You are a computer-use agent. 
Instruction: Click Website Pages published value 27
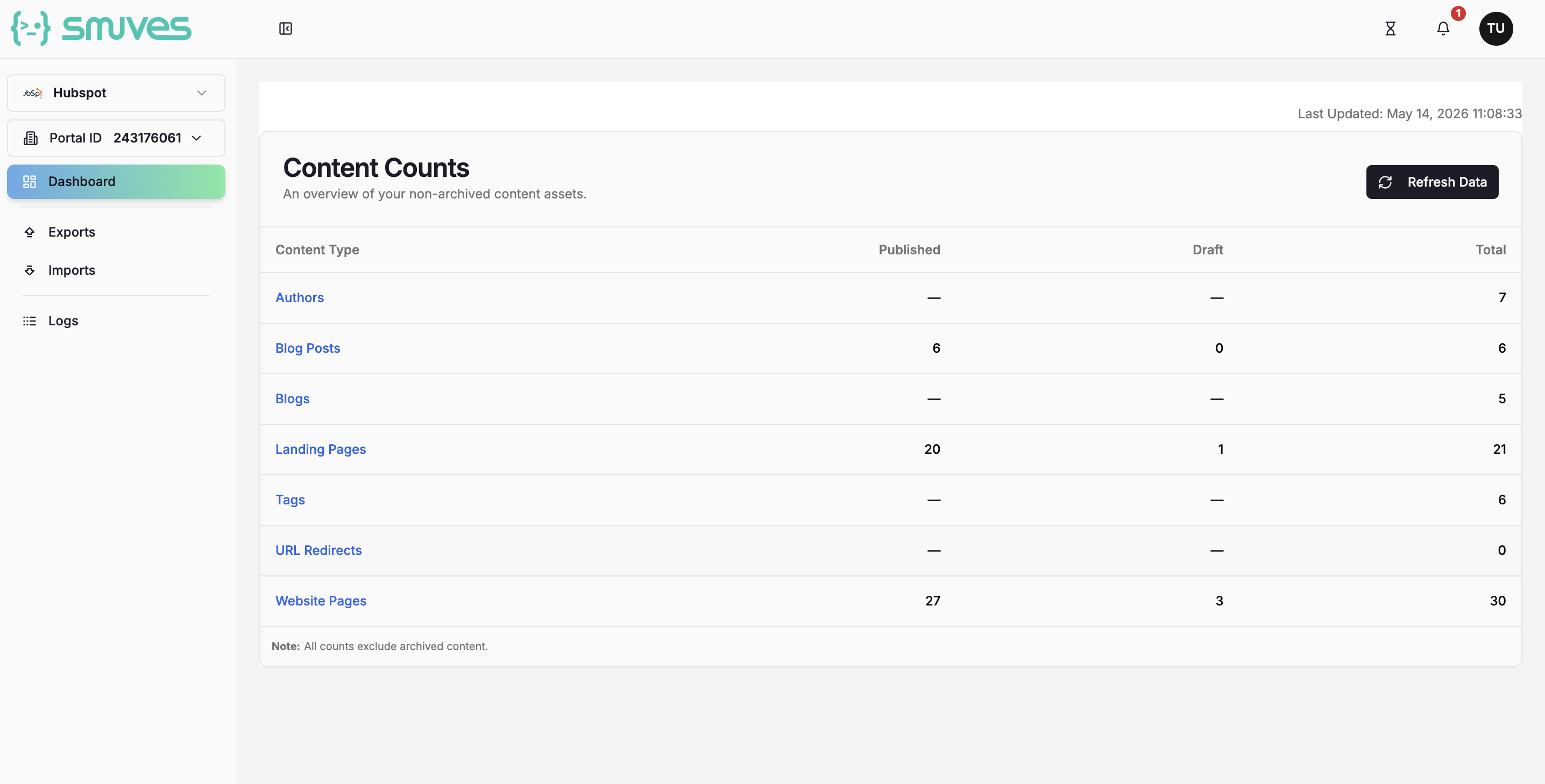coord(933,601)
